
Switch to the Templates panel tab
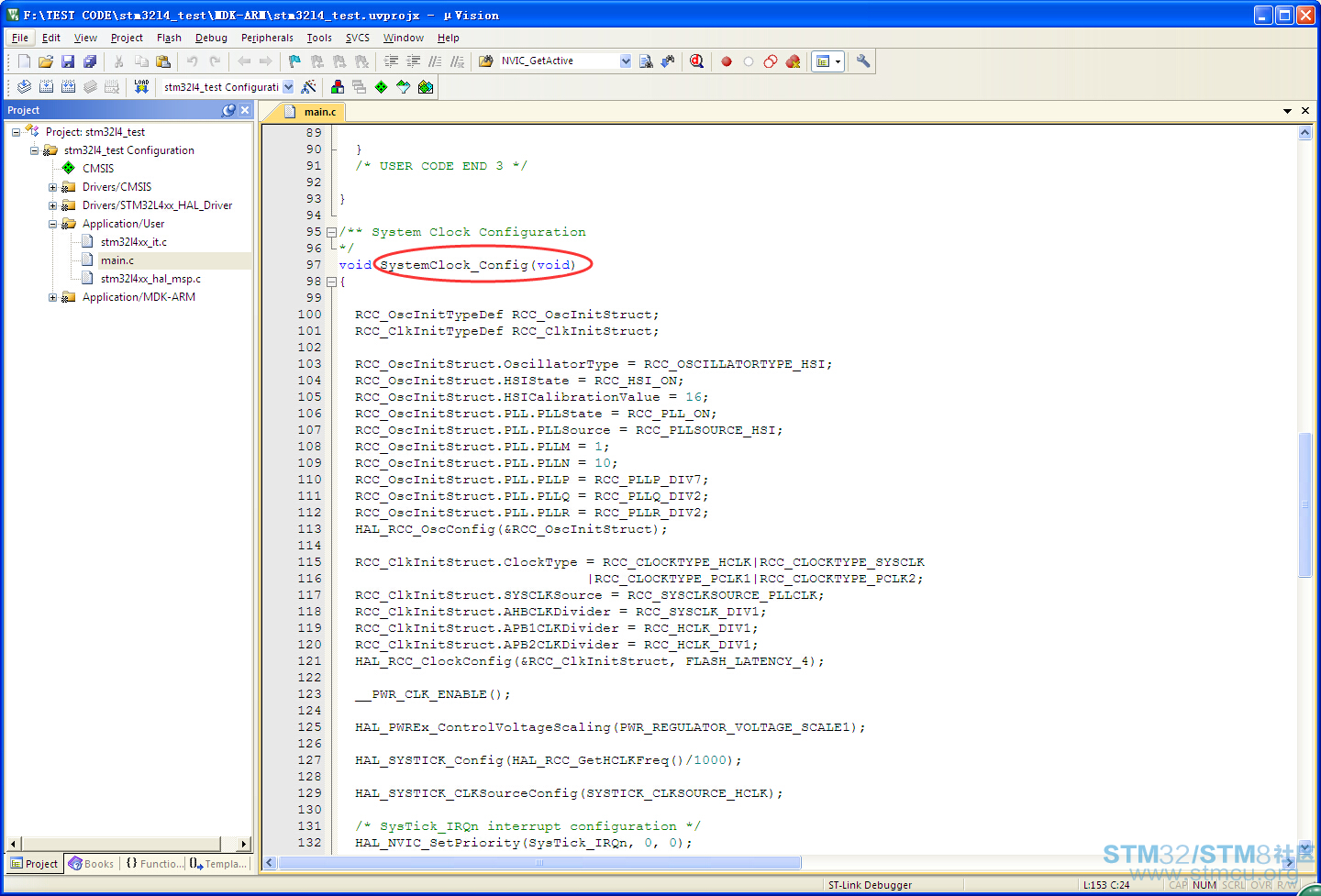click(218, 864)
